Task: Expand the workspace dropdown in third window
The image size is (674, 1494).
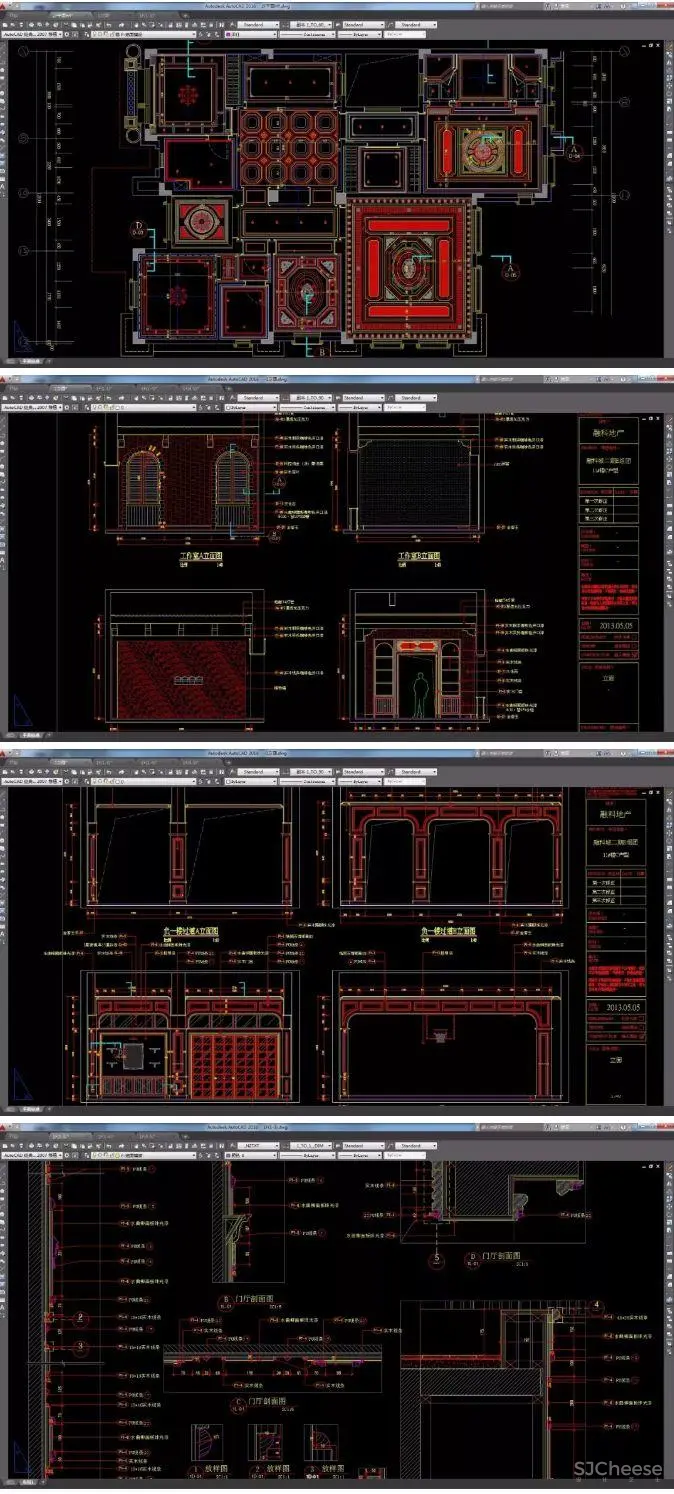Action: 31,781
